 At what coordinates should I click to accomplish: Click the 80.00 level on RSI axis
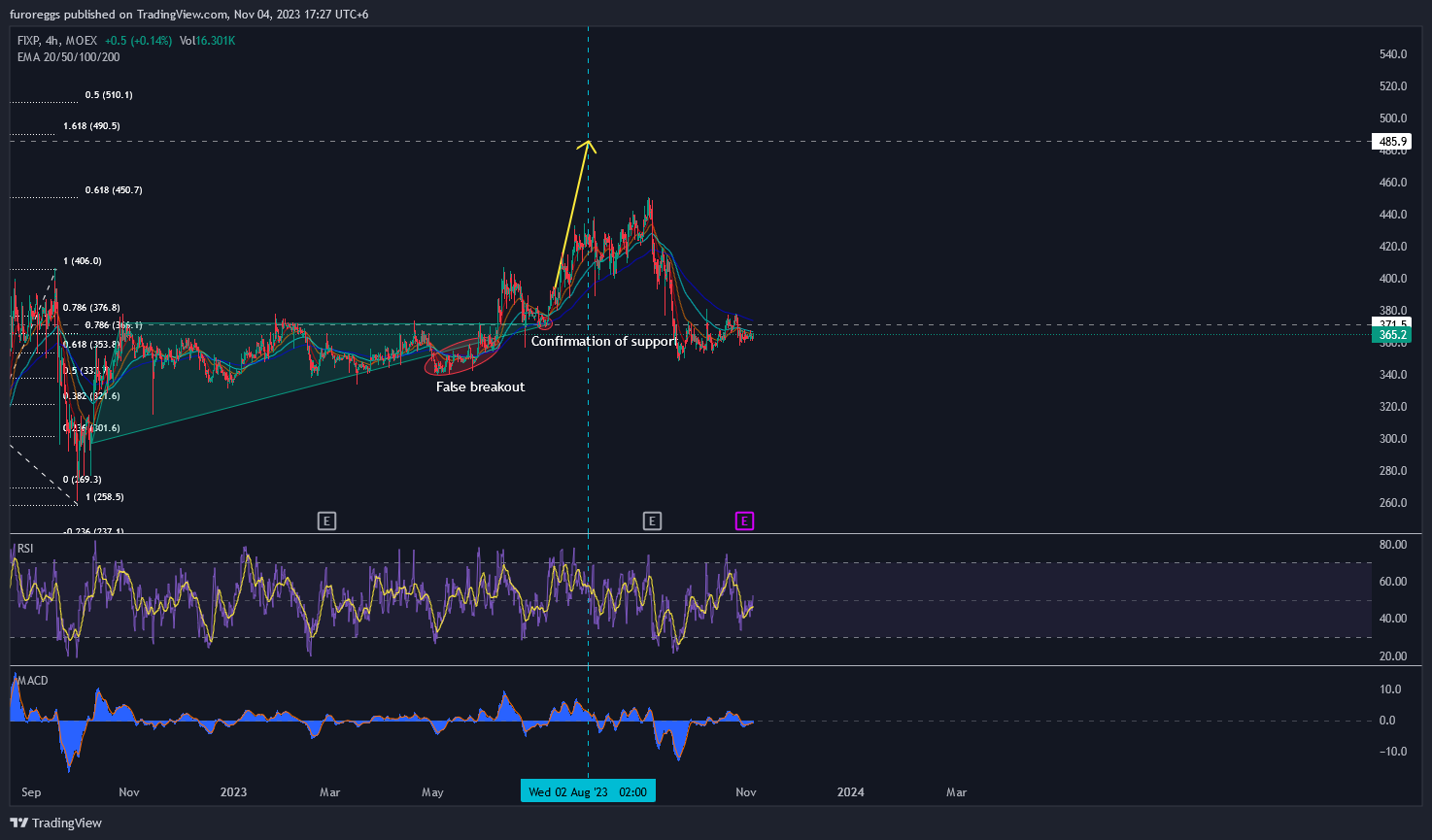[1393, 545]
